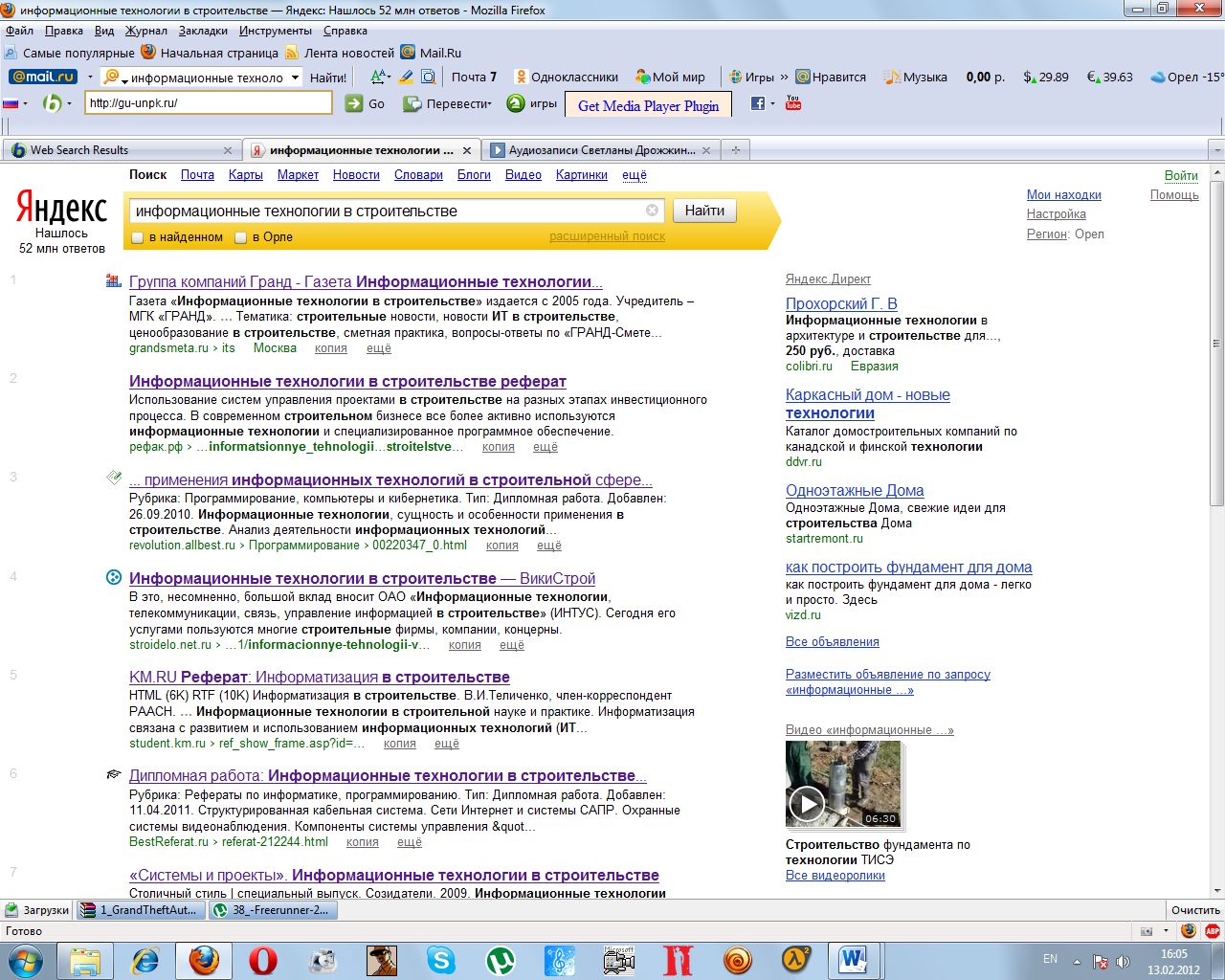Click the vertical scrollbar down arrow
The height and width of the screenshot is (980, 1225).
[1217, 889]
